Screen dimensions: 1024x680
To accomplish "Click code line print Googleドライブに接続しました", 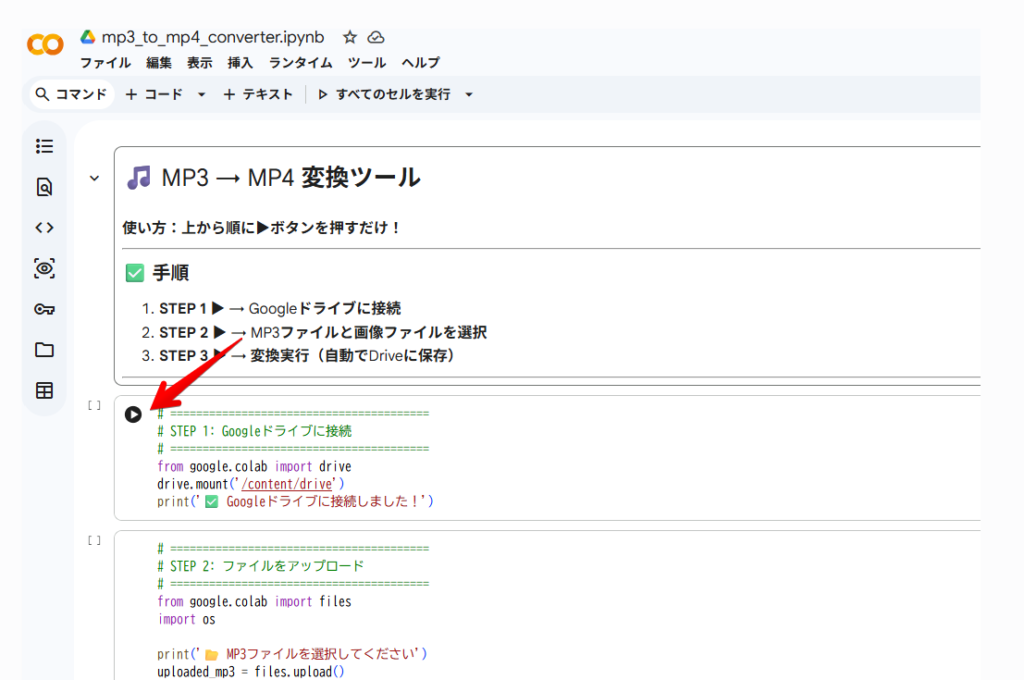I will coord(295,502).
